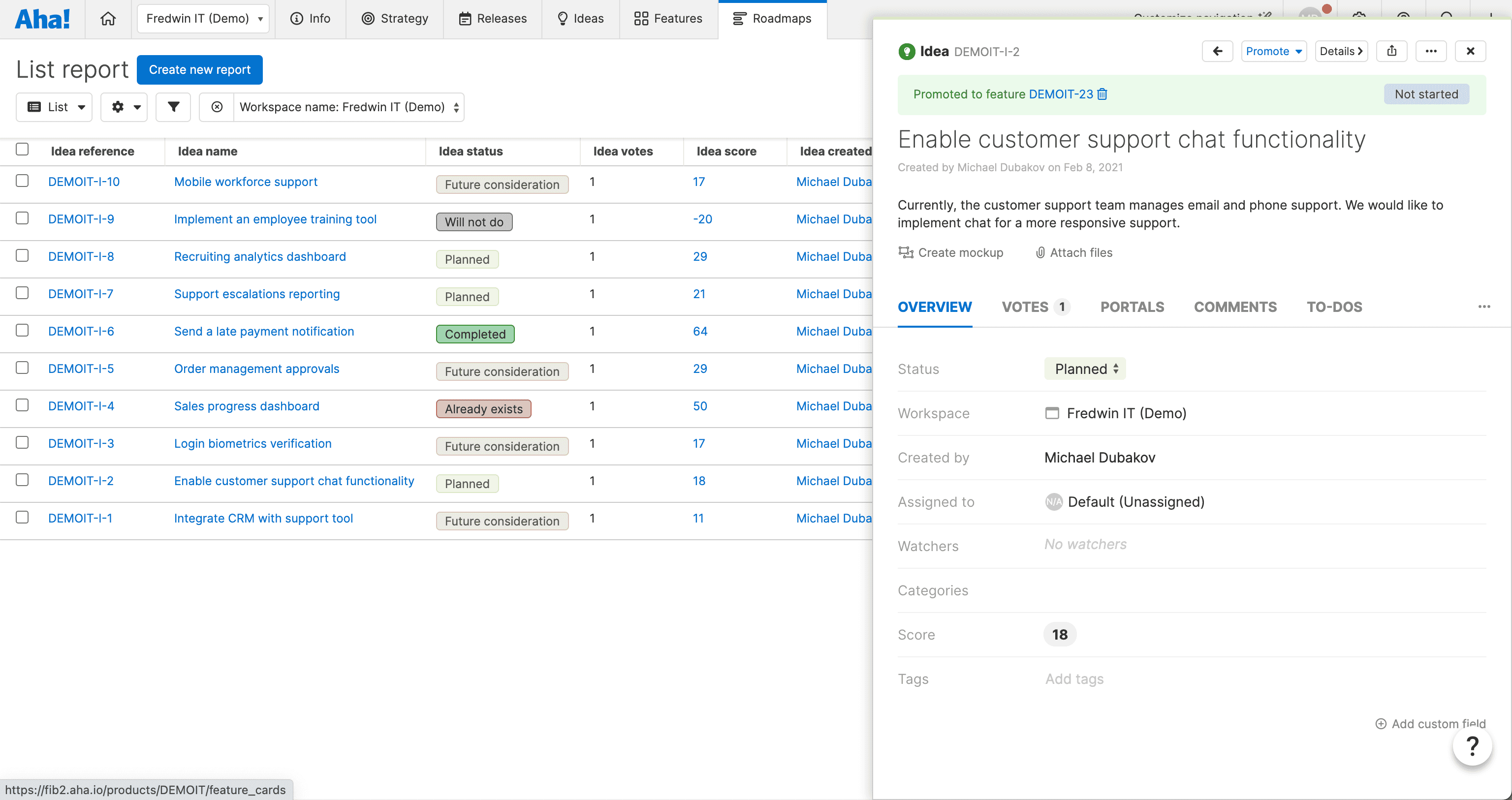This screenshot has height=800, width=1512.
Task: Open the Planned status dropdown
Action: point(1085,369)
